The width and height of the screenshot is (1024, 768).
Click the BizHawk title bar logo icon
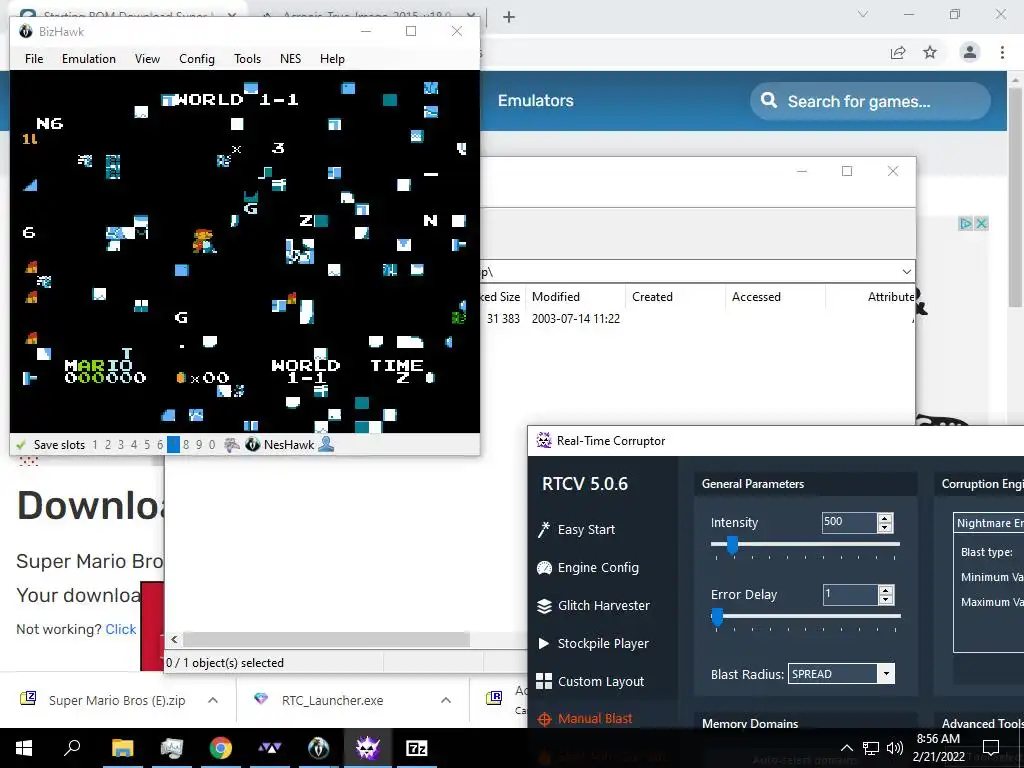coord(25,31)
